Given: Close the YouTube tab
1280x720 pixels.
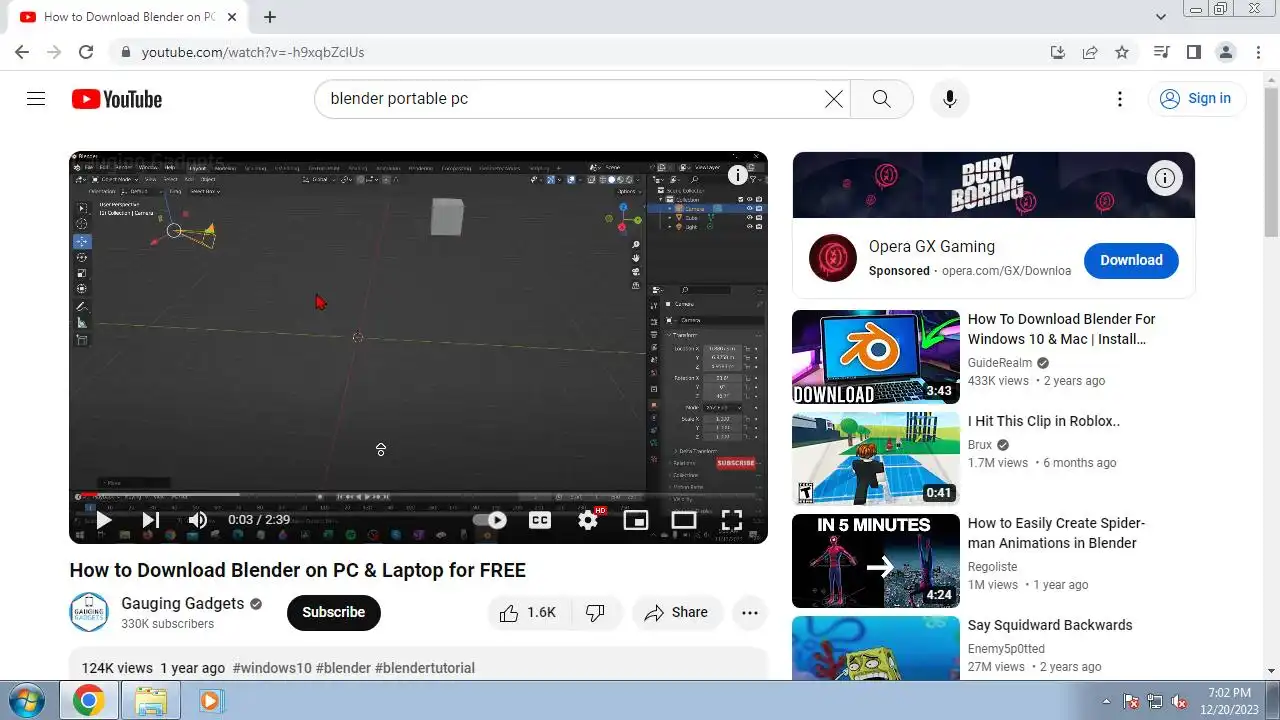Looking at the screenshot, I should point(232,17).
